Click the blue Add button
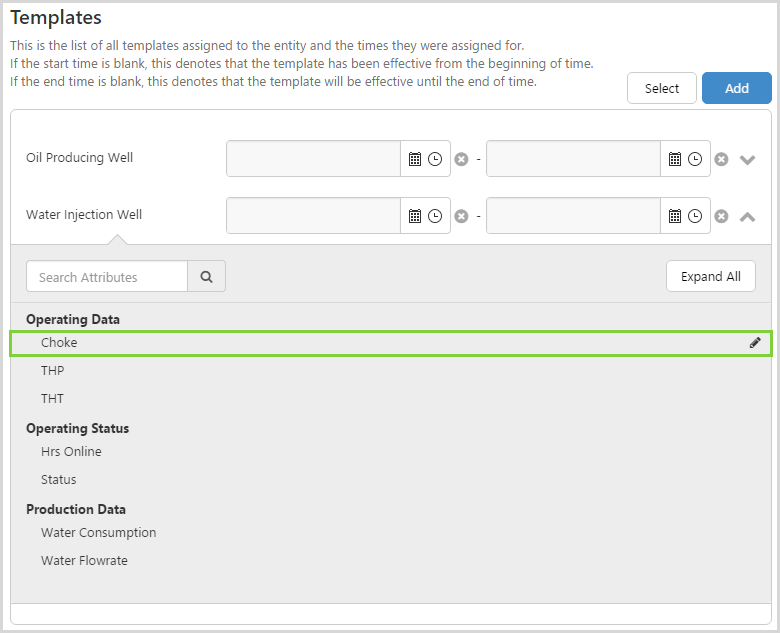Screen dimensions: 780x633 (x=736, y=88)
